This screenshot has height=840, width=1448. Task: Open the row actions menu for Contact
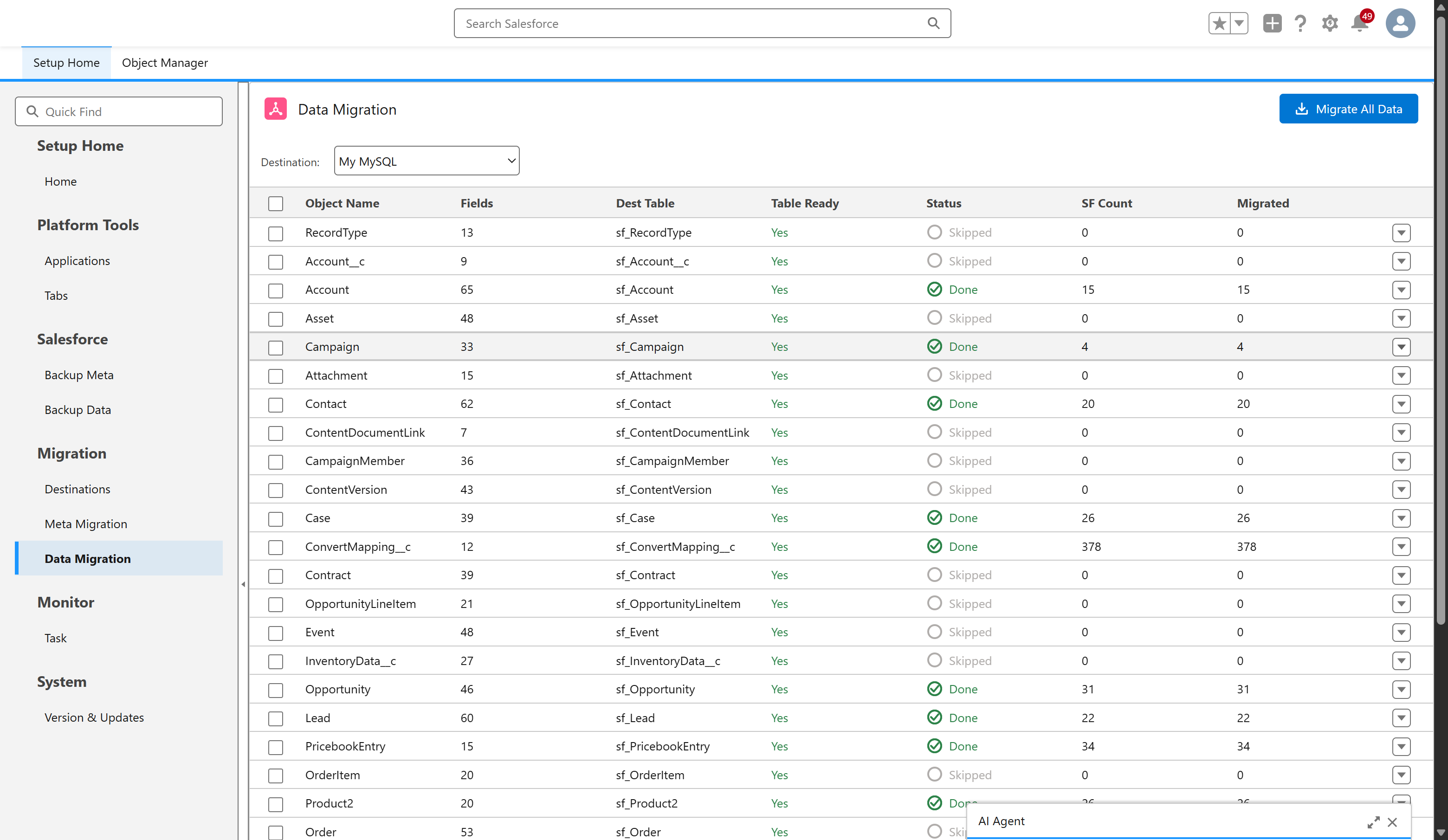(1402, 404)
